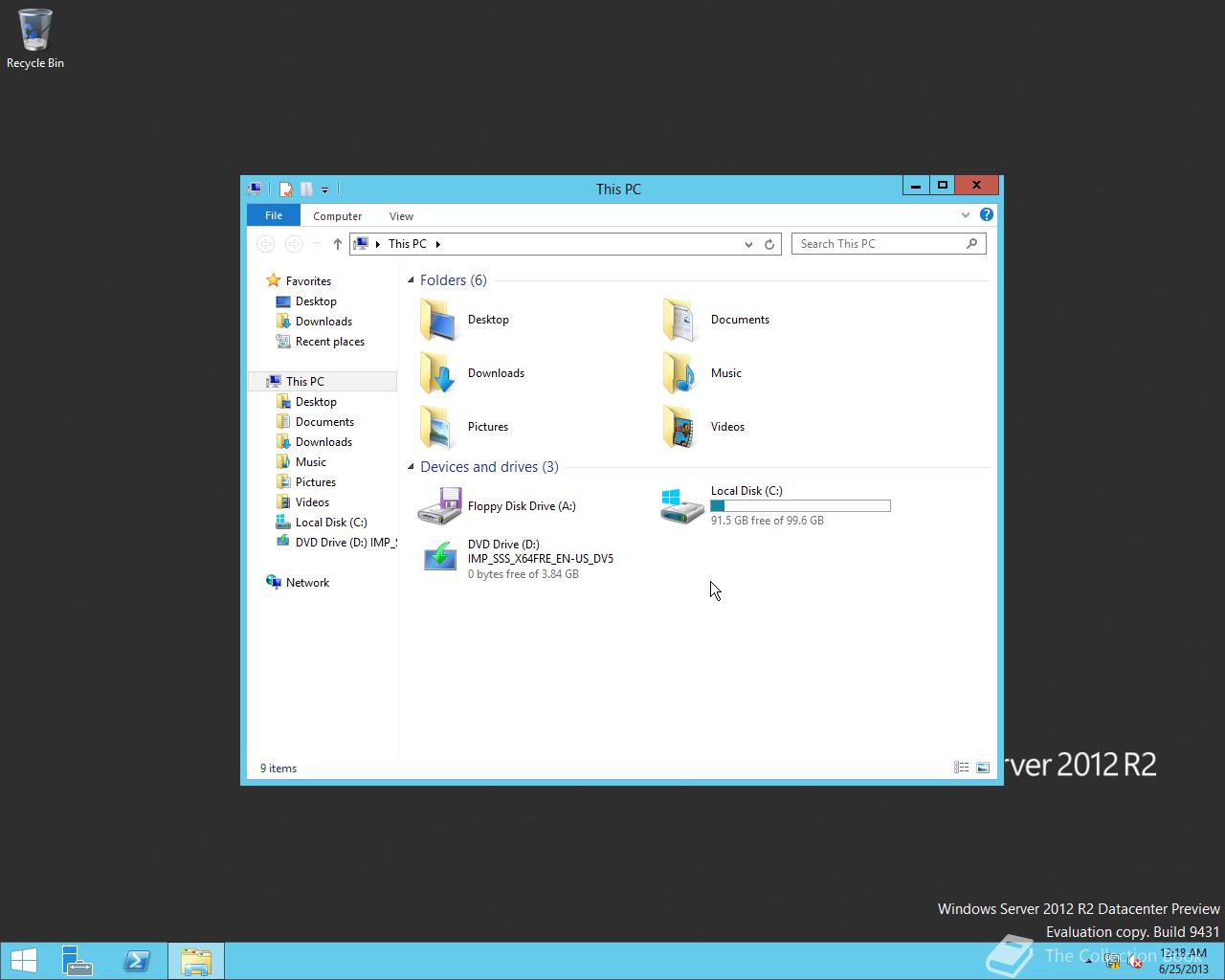Refresh This PC view
This screenshot has width=1225, height=980.
point(769,244)
